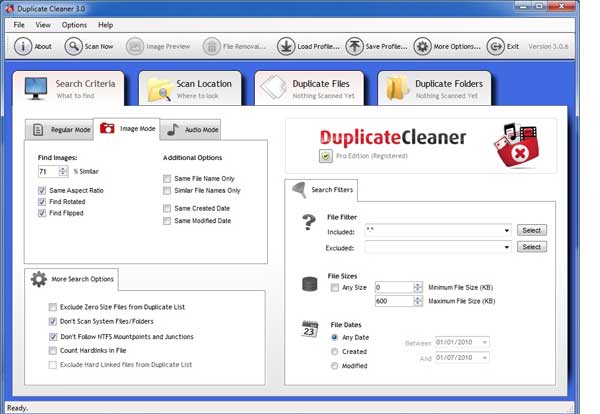
Task: Enable Same Created Date checkbox
Action: pyautogui.click(x=167, y=209)
